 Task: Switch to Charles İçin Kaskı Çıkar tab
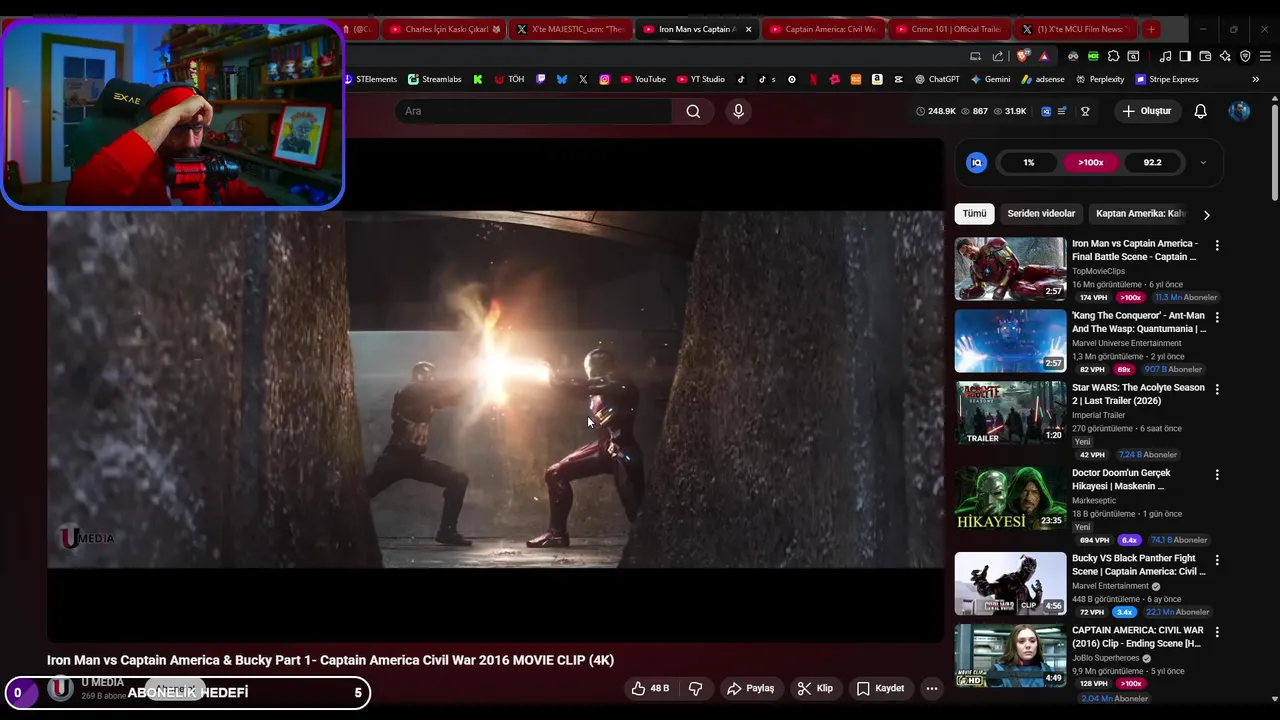coord(443,29)
